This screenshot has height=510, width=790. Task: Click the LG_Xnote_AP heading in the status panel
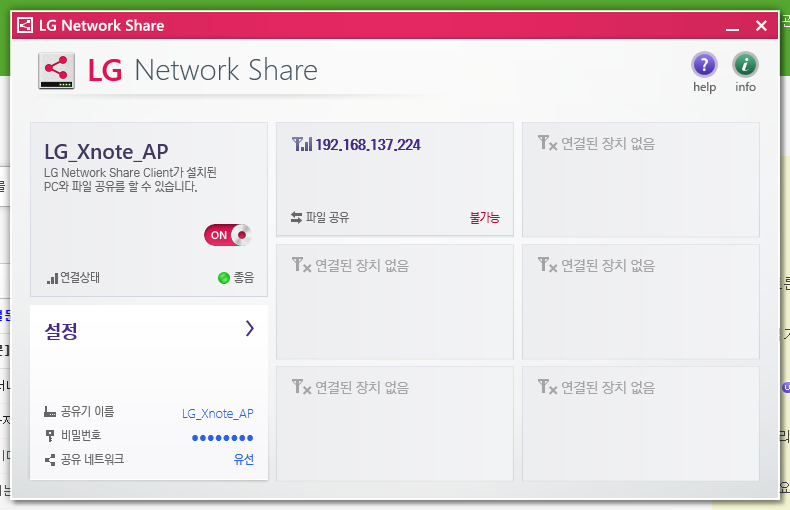(x=106, y=152)
